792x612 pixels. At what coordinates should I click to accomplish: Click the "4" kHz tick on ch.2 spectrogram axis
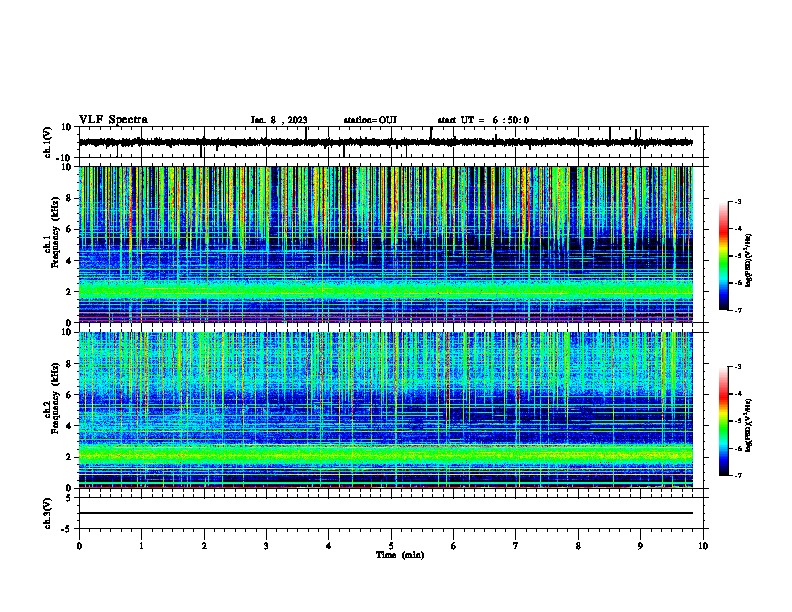point(69,426)
